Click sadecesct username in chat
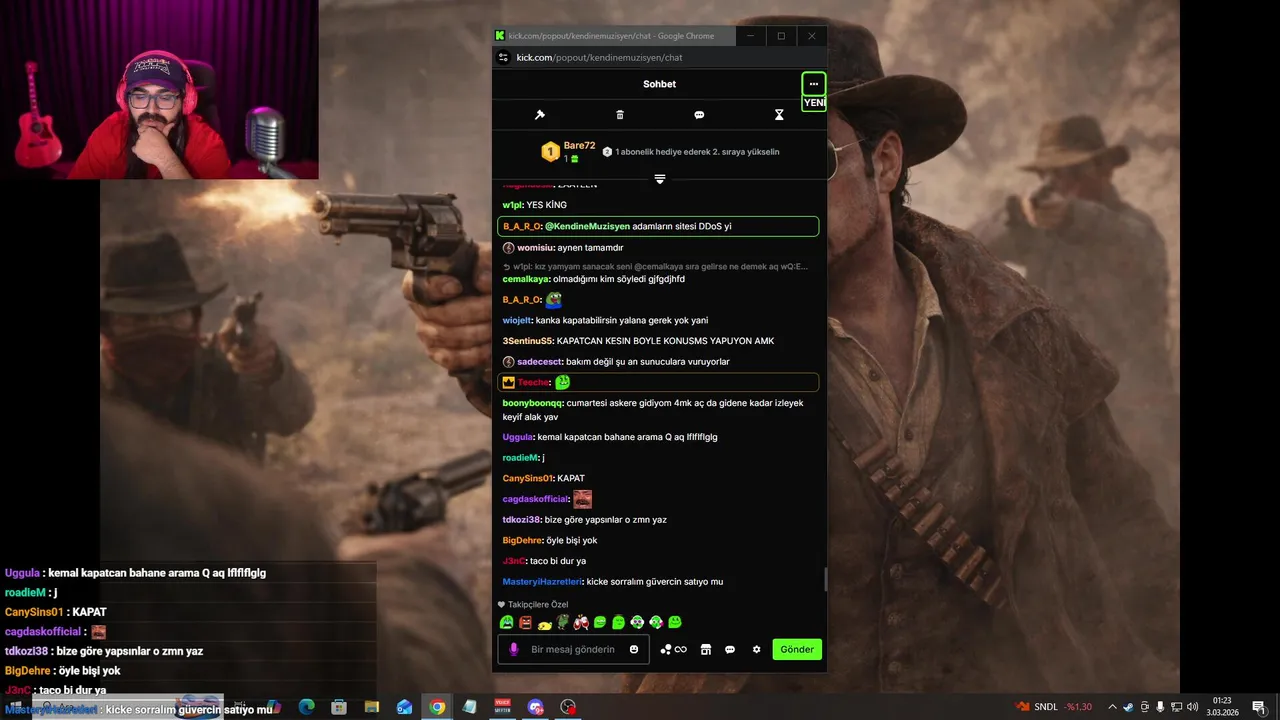The height and width of the screenshot is (720, 1280). 540,361
